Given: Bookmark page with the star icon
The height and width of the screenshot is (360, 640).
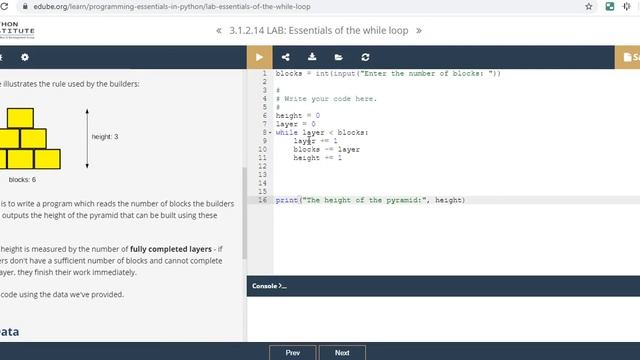Looking at the screenshot, I should (x=589, y=7).
